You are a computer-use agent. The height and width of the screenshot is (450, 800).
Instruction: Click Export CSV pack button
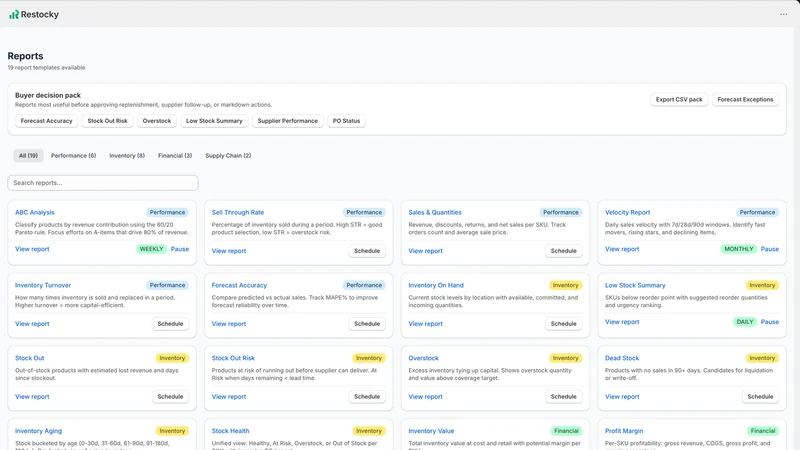[x=679, y=99]
